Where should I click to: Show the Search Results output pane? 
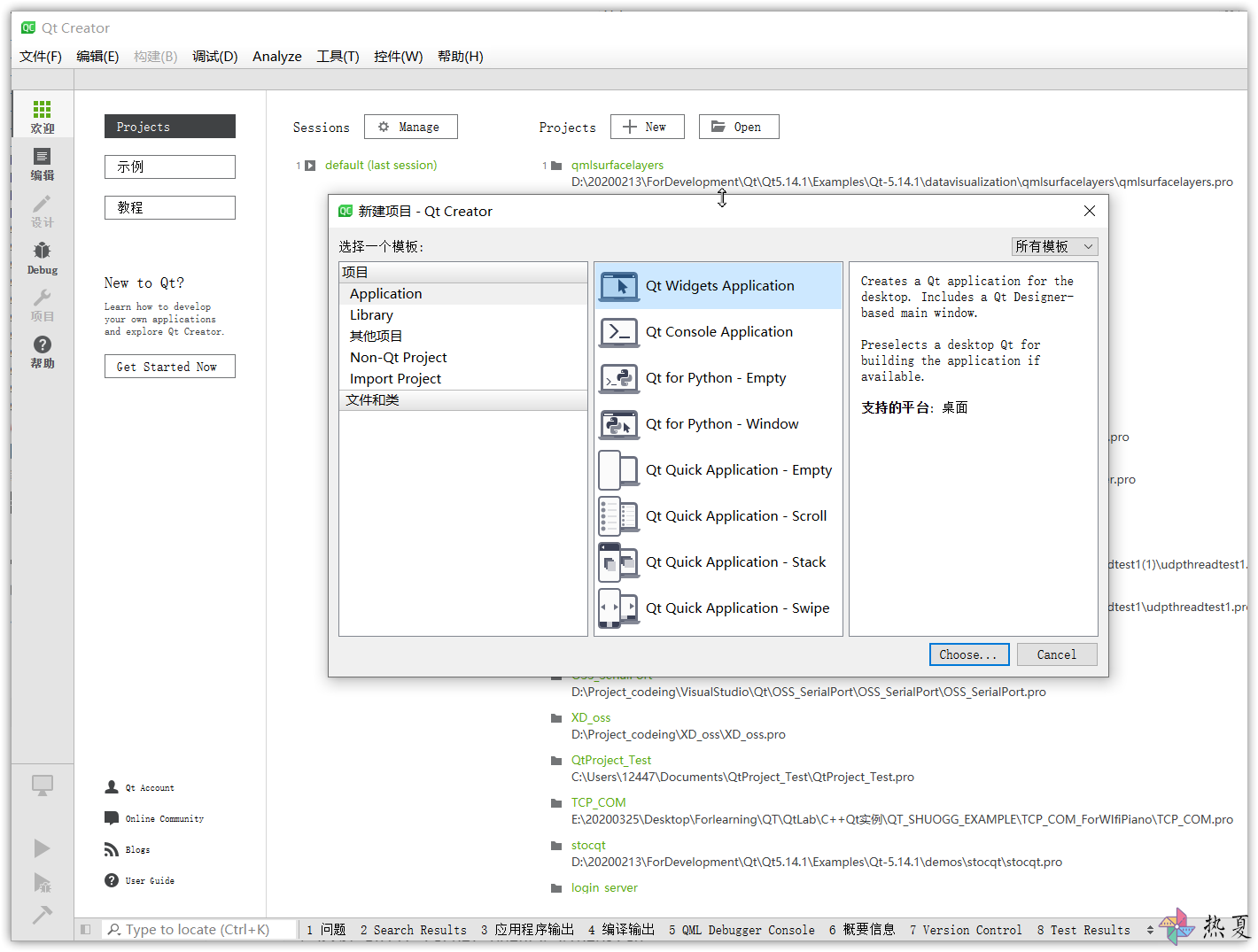414,930
